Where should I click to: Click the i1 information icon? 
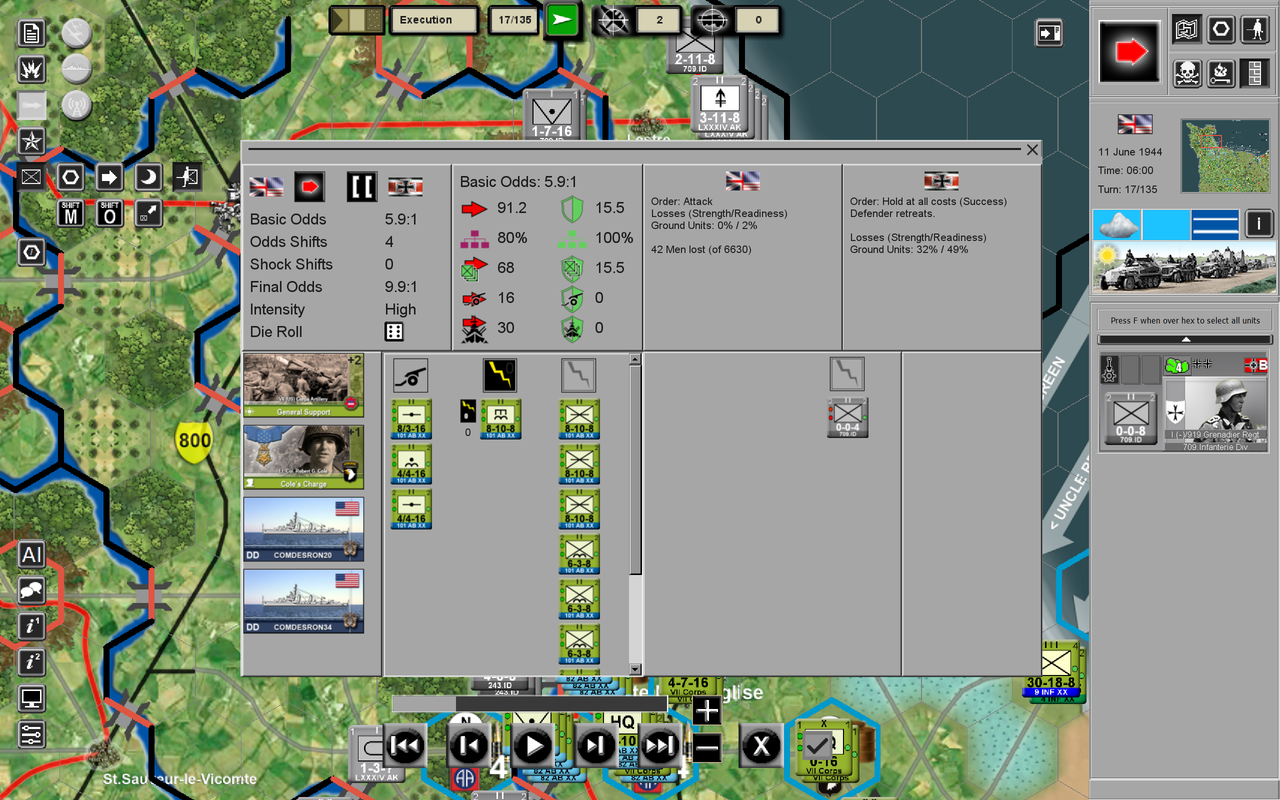click(x=32, y=627)
